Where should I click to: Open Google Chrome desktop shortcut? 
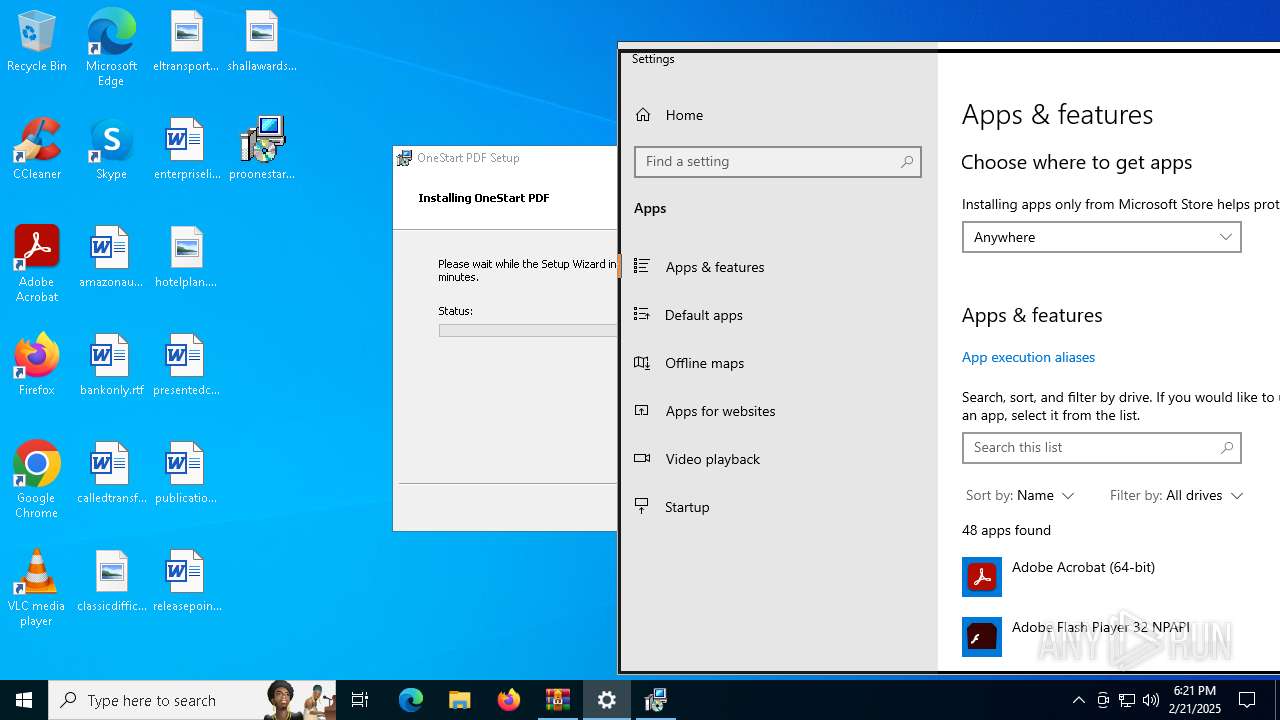[37, 480]
